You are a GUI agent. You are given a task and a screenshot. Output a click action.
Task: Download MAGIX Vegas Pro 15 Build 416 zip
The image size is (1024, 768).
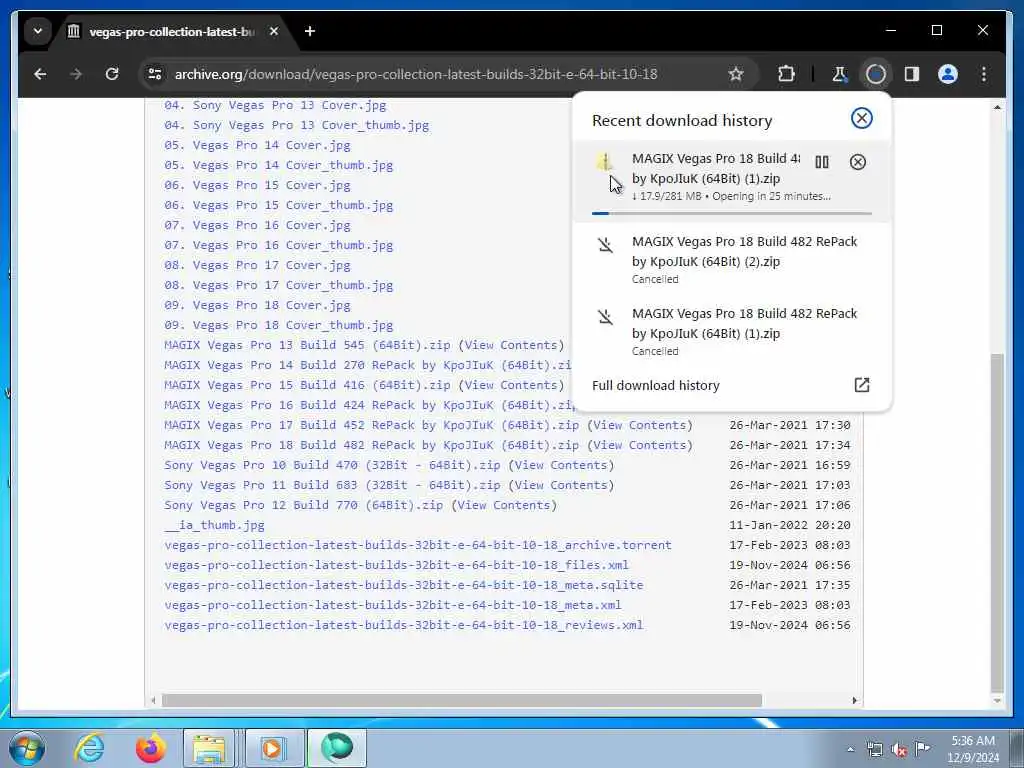pyautogui.click(x=307, y=385)
